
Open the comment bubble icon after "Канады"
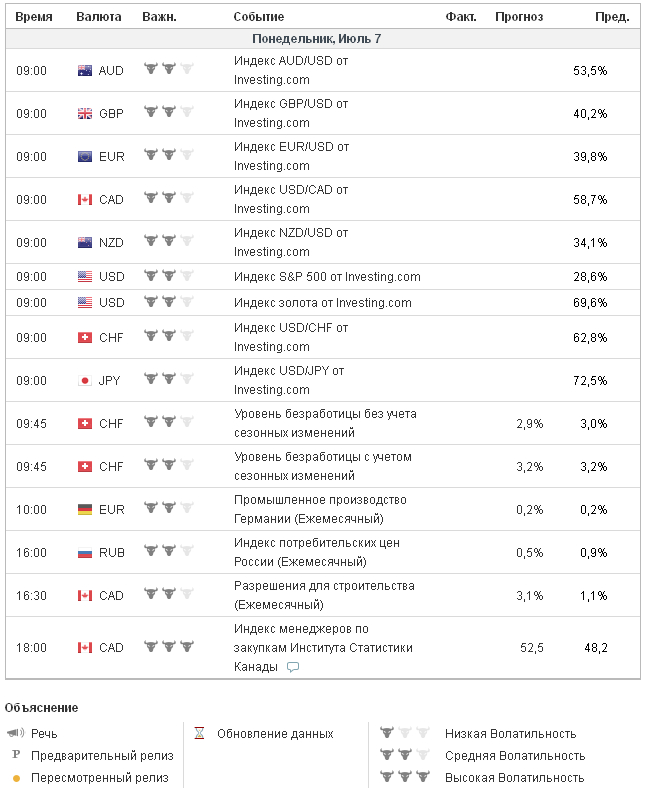[x=293, y=667]
